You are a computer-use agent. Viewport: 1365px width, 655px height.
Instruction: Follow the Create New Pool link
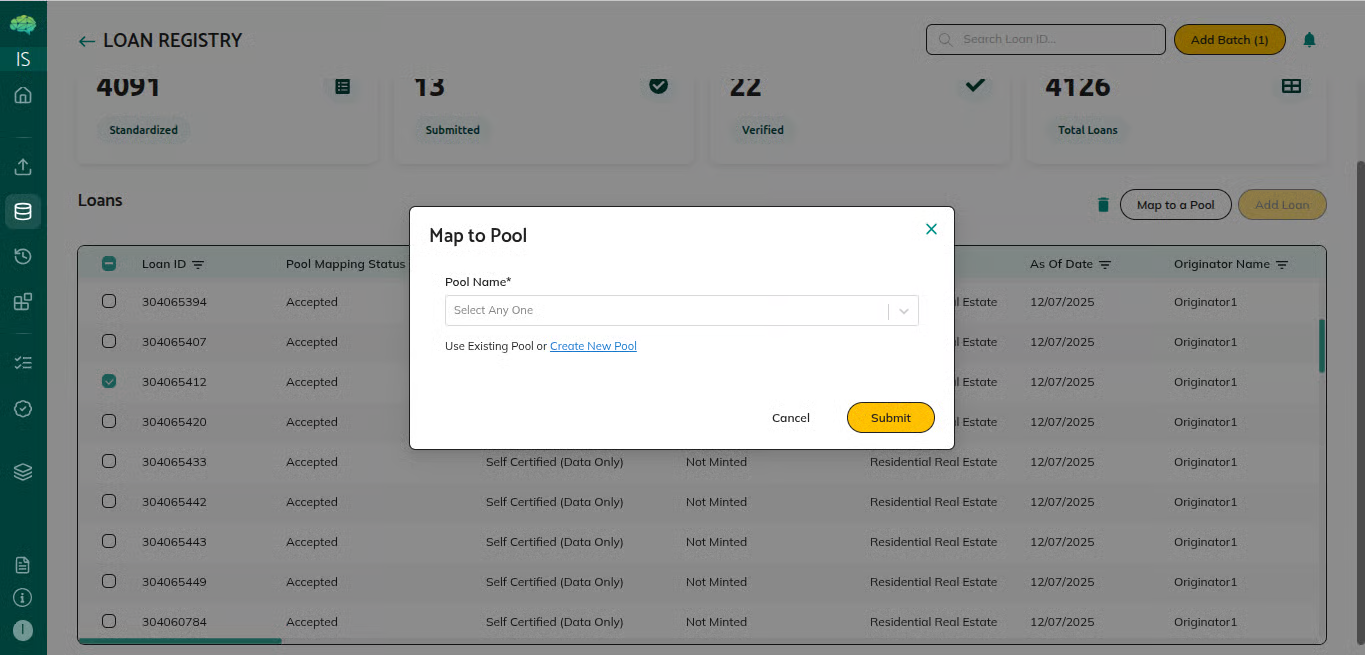[593, 346]
